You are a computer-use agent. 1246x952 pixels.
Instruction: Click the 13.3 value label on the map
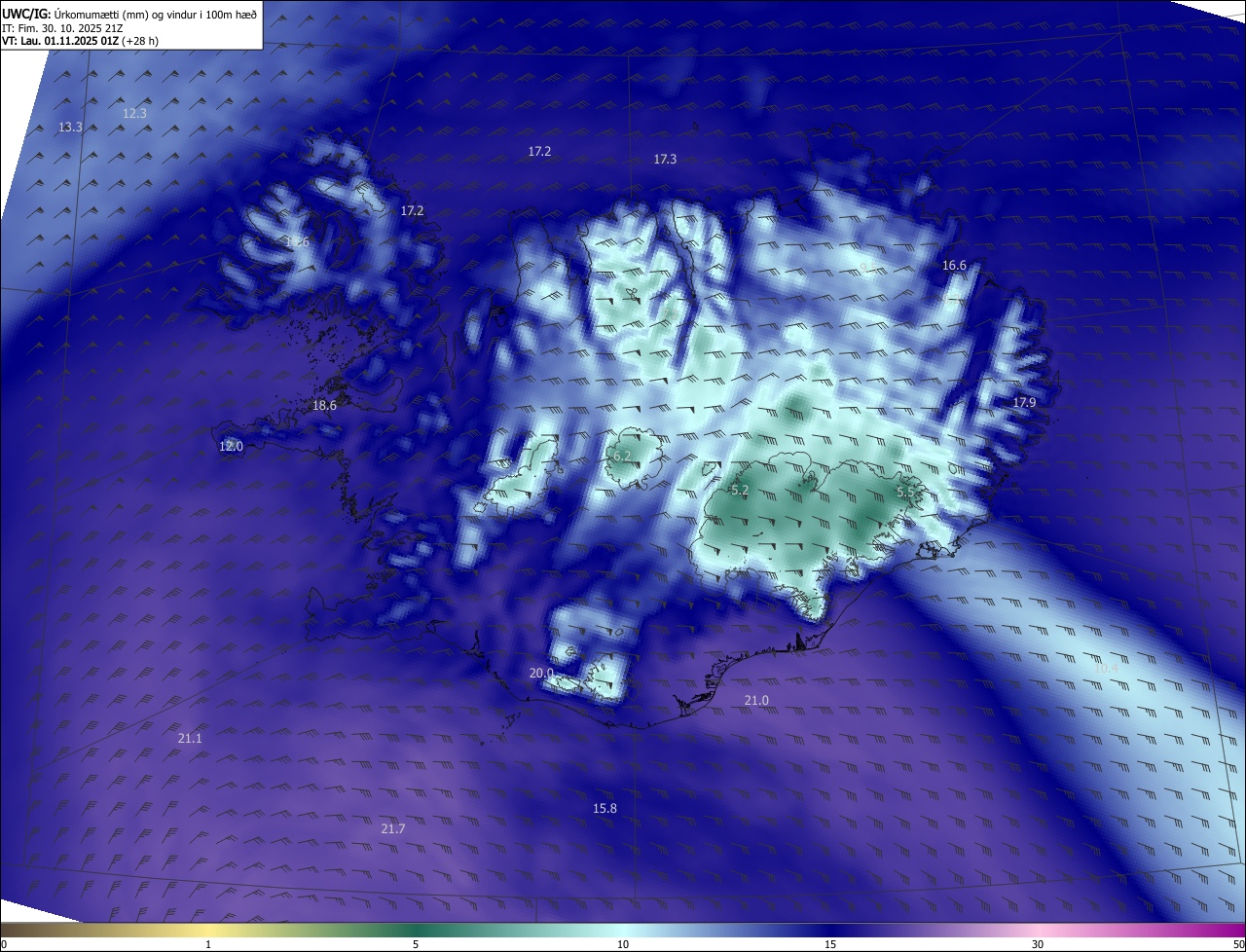pos(70,127)
